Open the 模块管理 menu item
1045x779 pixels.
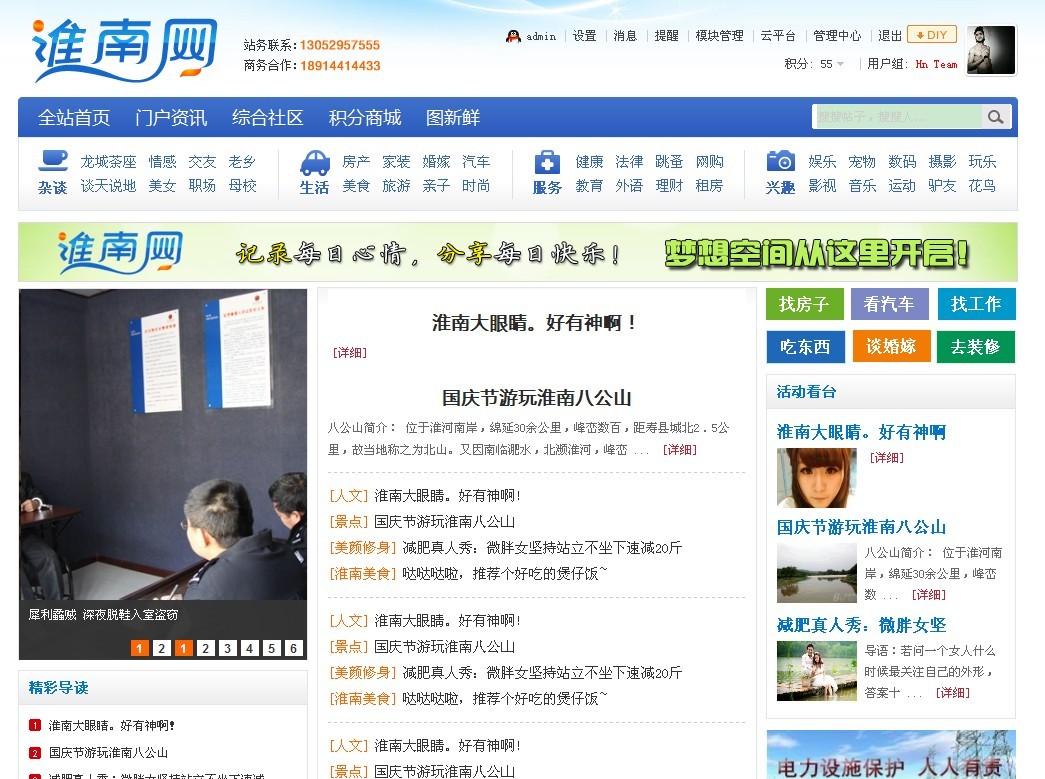[x=719, y=34]
